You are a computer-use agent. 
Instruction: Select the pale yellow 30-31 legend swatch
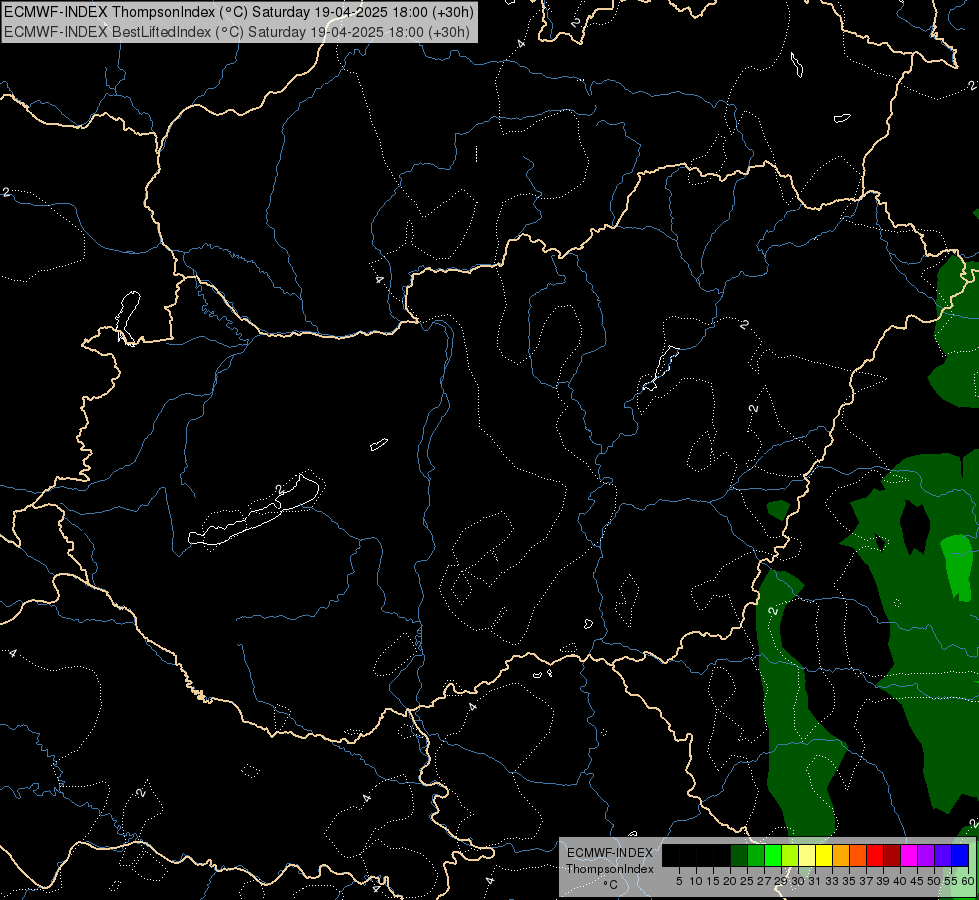[x=807, y=855]
